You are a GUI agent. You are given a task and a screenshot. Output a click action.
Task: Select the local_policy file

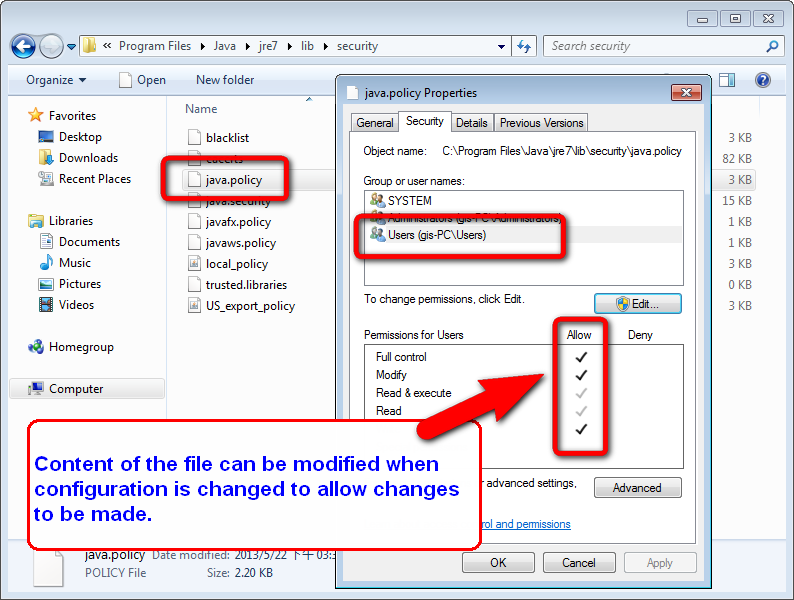(228, 264)
